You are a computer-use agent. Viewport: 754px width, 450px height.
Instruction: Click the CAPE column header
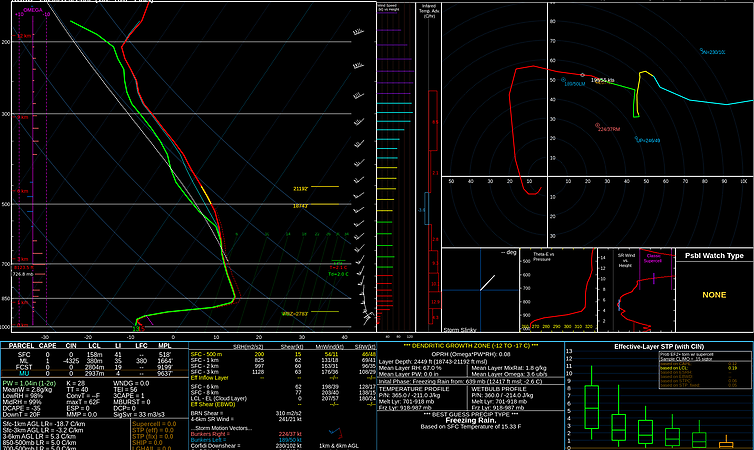48,346
